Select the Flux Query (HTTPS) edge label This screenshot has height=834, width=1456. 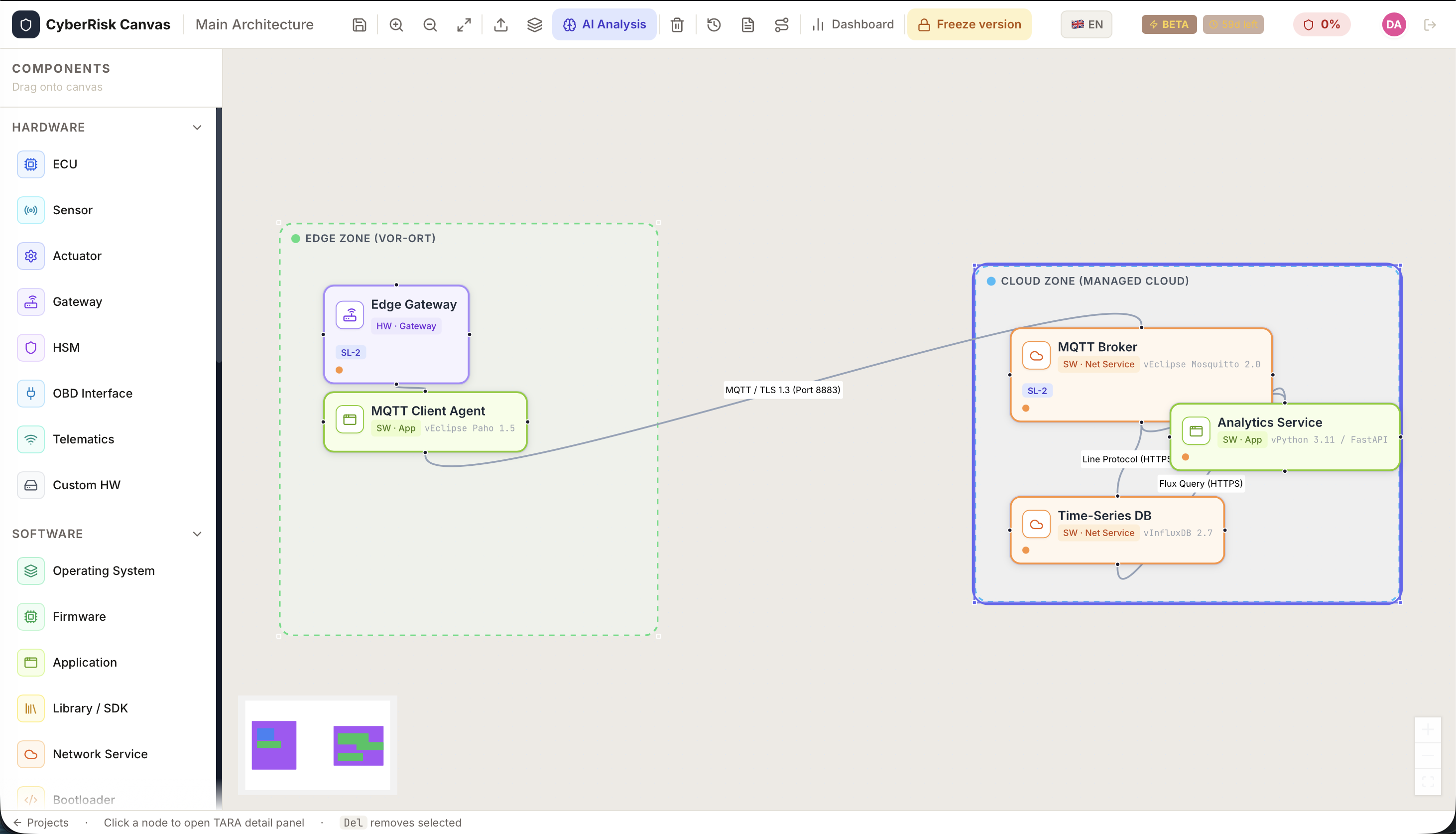(1201, 483)
